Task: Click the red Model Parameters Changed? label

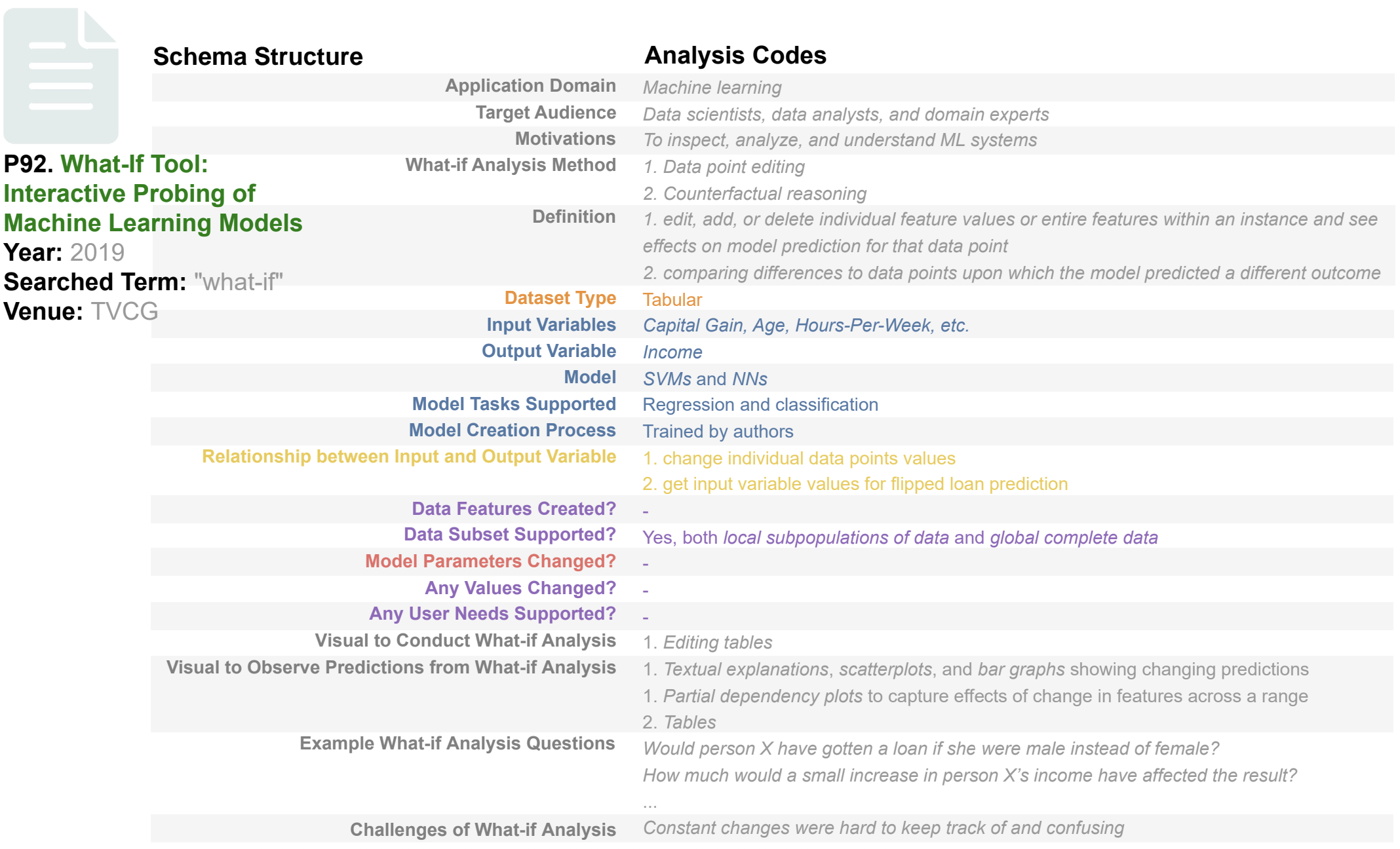Action: pos(490,561)
